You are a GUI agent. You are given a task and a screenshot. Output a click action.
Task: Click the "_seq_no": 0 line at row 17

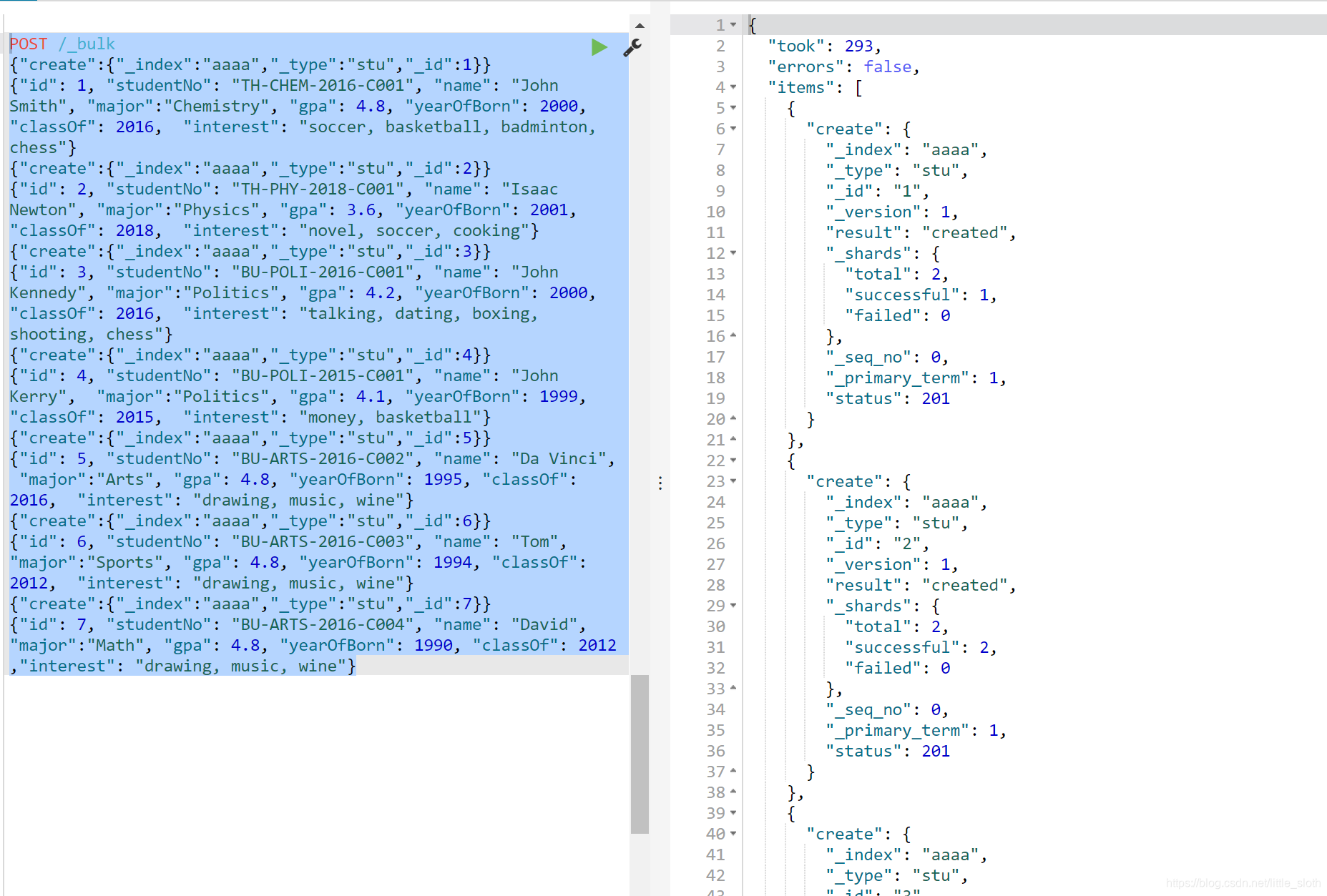pos(887,357)
